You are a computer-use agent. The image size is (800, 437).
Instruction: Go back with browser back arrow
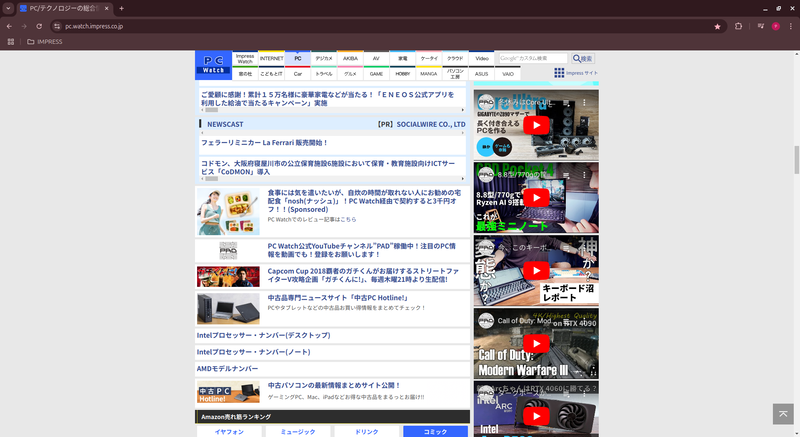point(9,26)
